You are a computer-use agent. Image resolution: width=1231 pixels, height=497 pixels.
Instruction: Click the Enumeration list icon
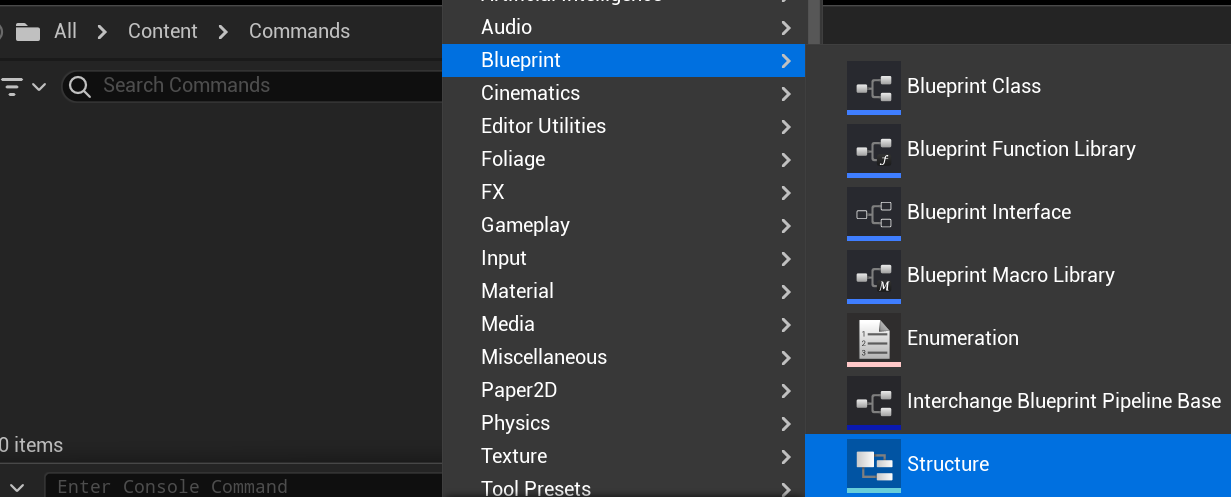tap(873, 339)
